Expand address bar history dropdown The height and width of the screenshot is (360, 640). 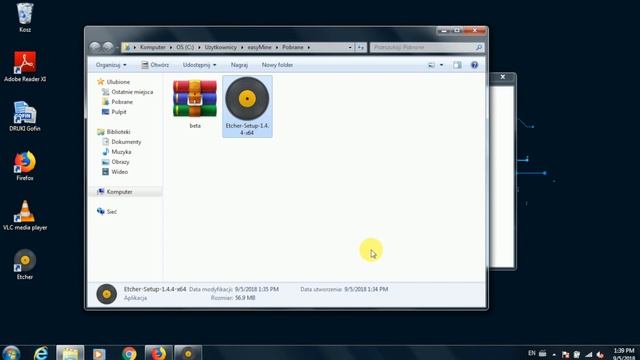tap(350, 47)
